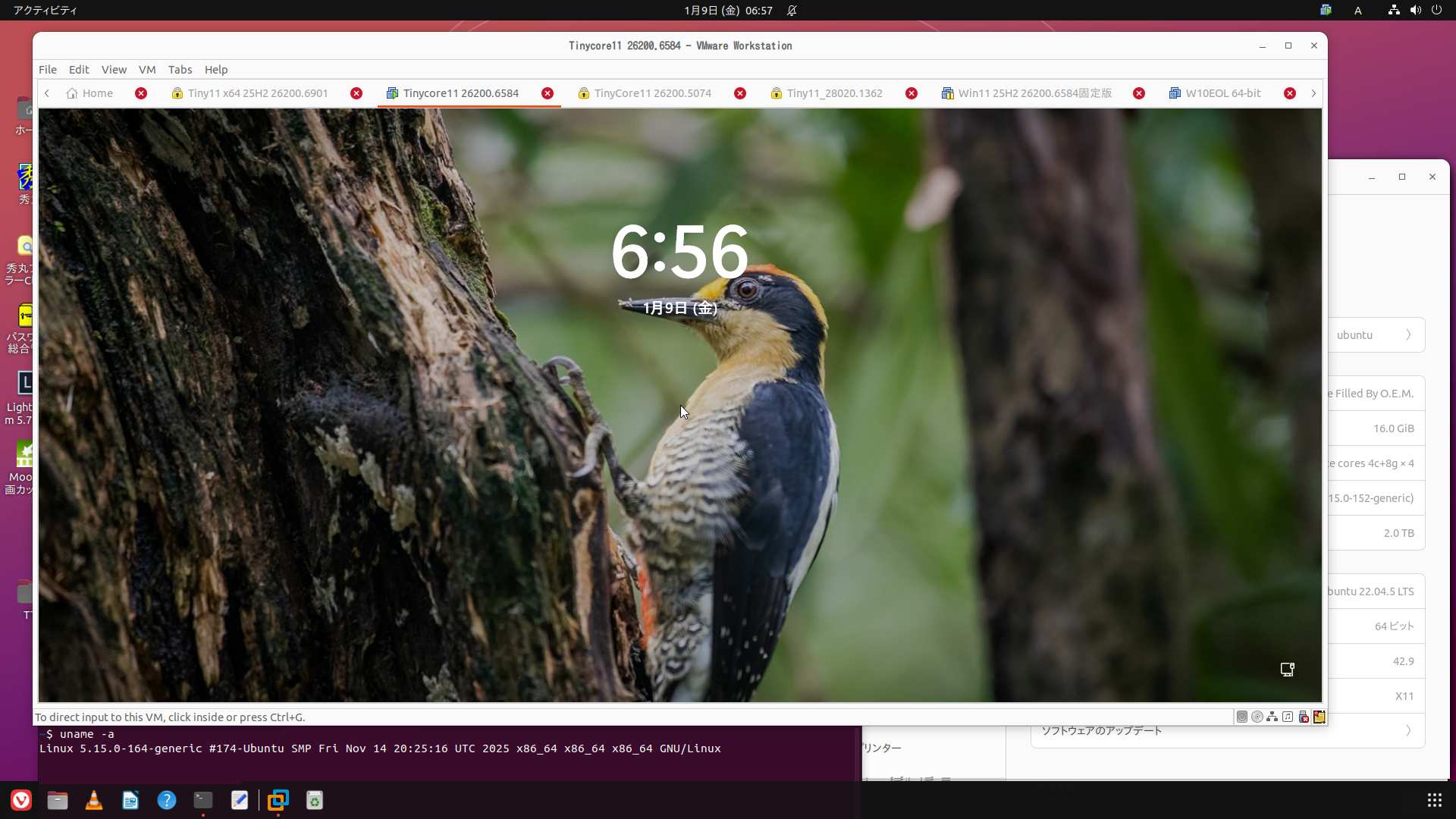Image resolution: width=1456 pixels, height=819 pixels.
Task: Click the lock screen network icon in VM
Action: (x=1287, y=669)
